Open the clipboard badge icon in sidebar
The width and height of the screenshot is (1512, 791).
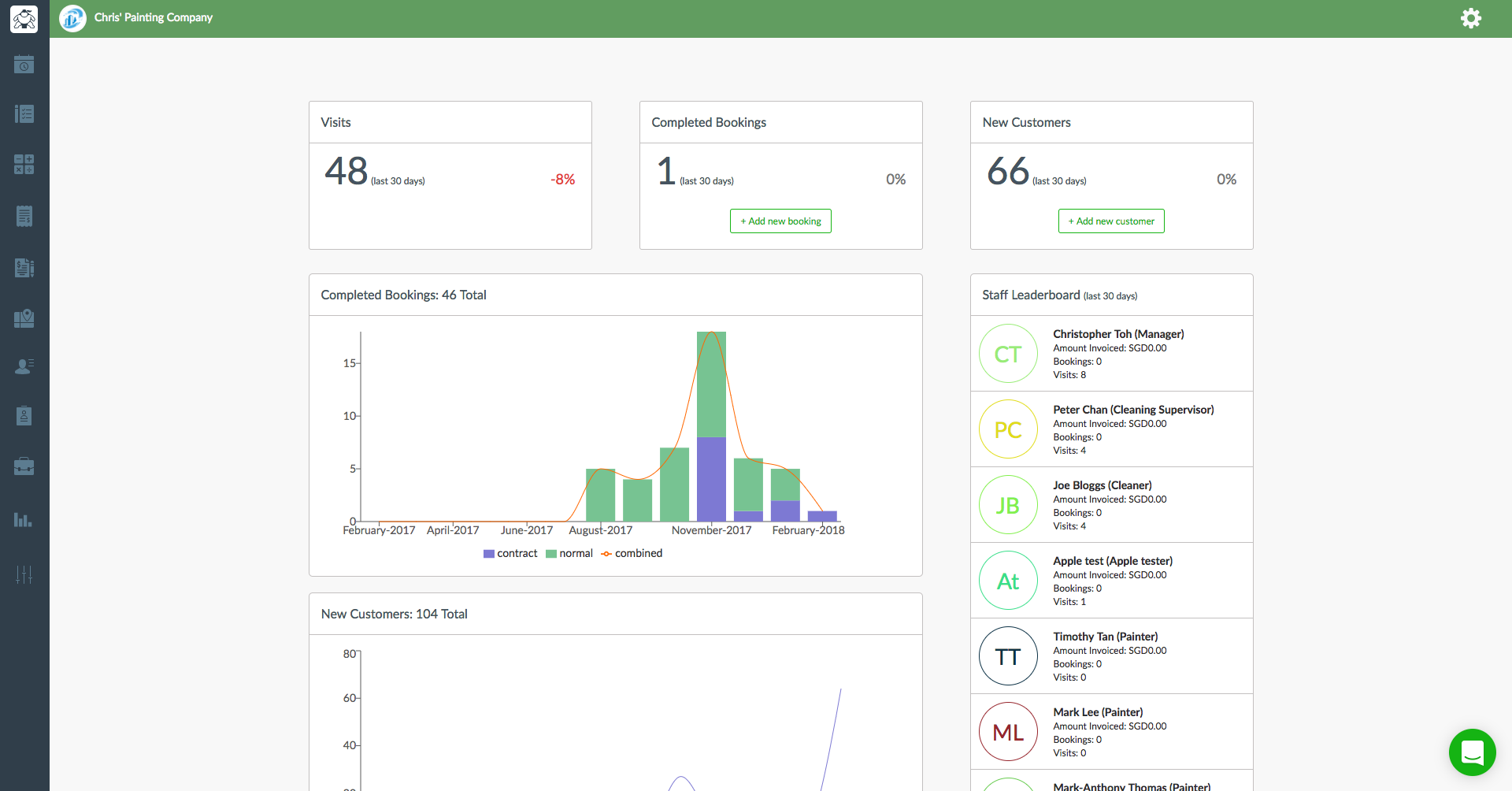point(24,415)
